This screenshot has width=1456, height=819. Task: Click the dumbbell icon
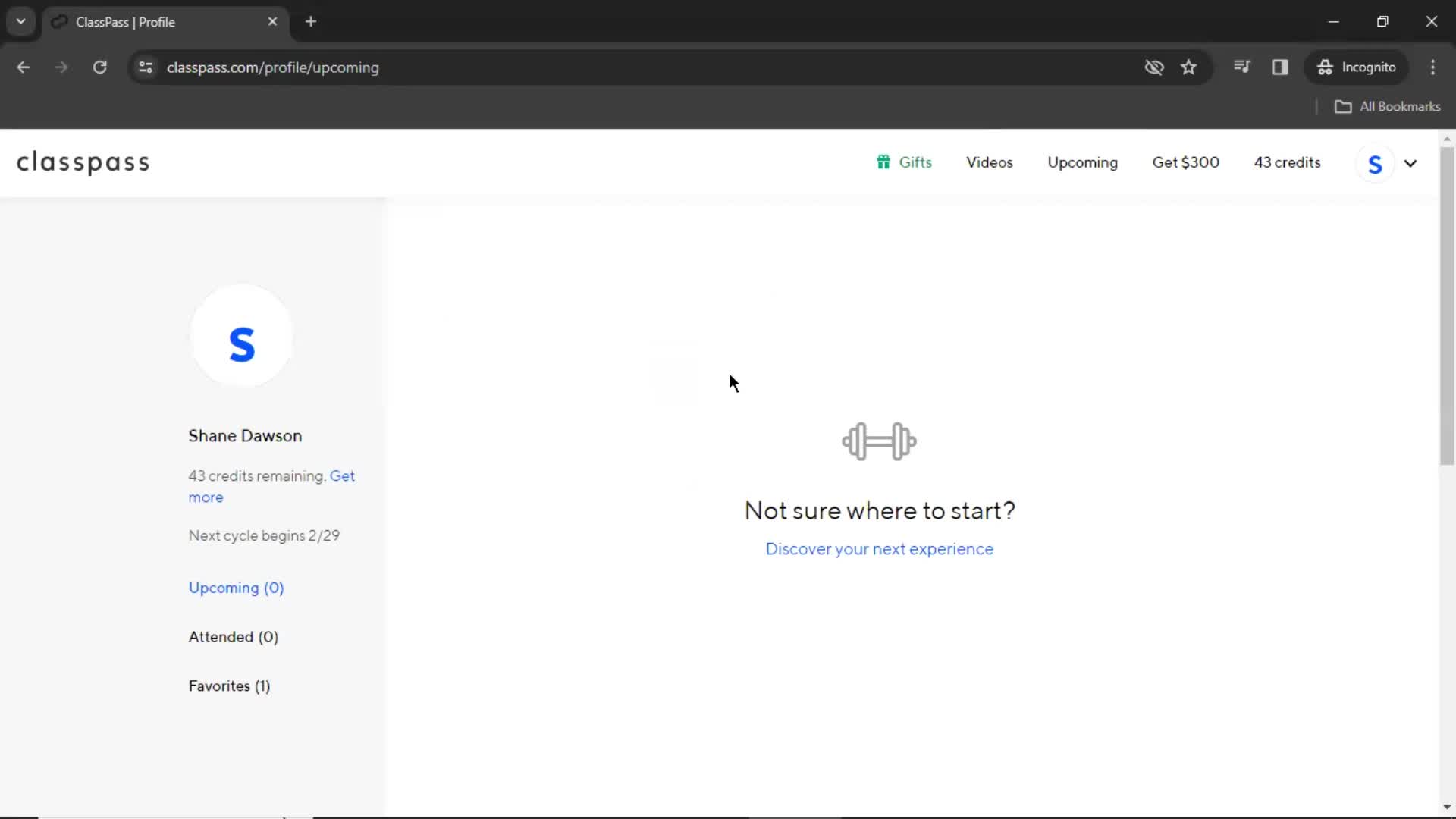click(879, 441)
